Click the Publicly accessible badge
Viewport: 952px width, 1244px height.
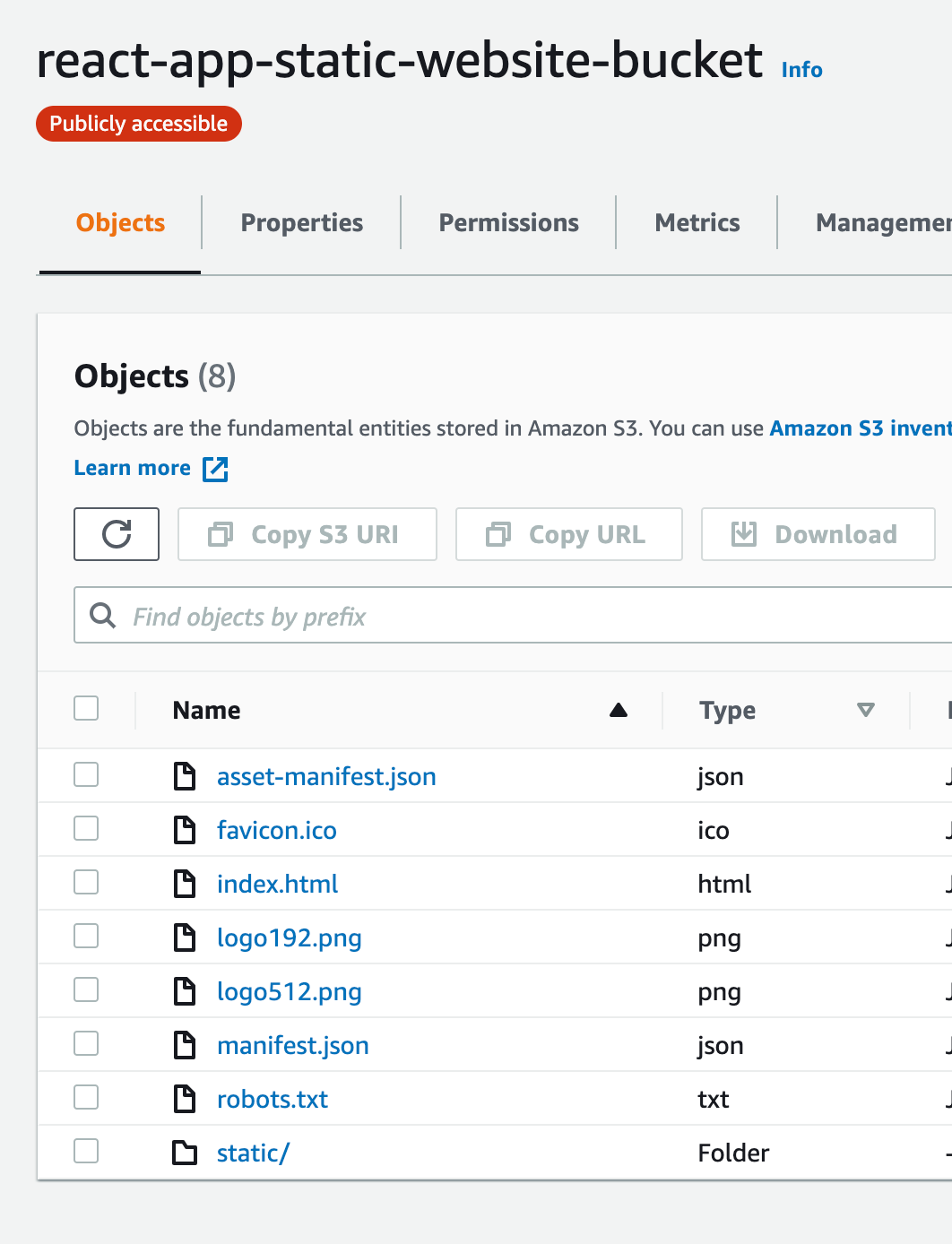[x=139, y=124]
